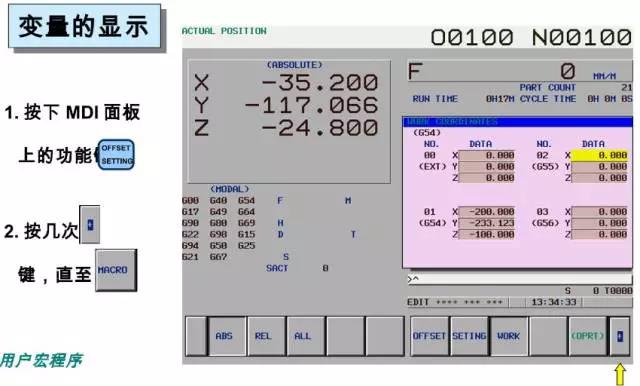Screen dimensions: 640x386
Task: Click the G54 Y value -233.123 field
Action: click(x=487, y=223)
